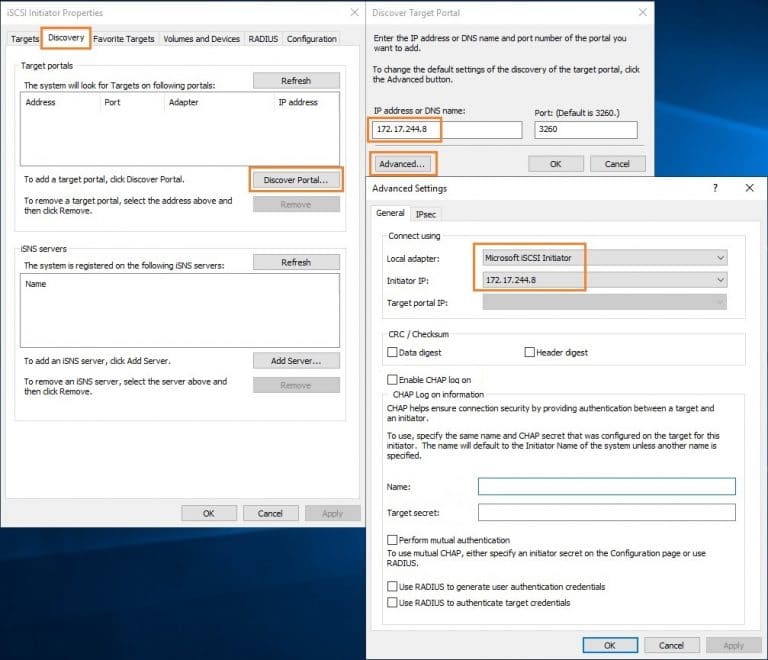The image size is (768, 660).
Task: Click the Advanced Settings help question mark
Action: pos(714,188)
